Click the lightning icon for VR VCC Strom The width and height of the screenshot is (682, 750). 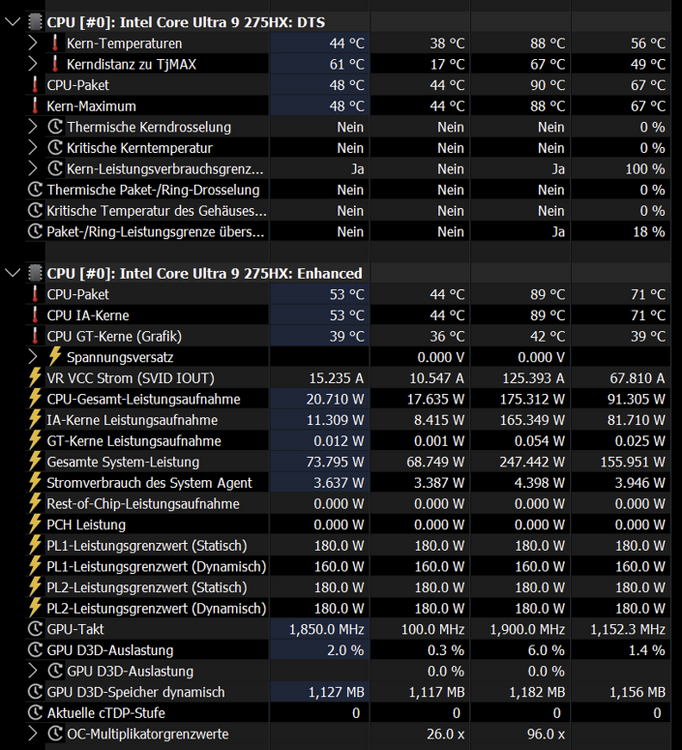click(x=34, y=378)
